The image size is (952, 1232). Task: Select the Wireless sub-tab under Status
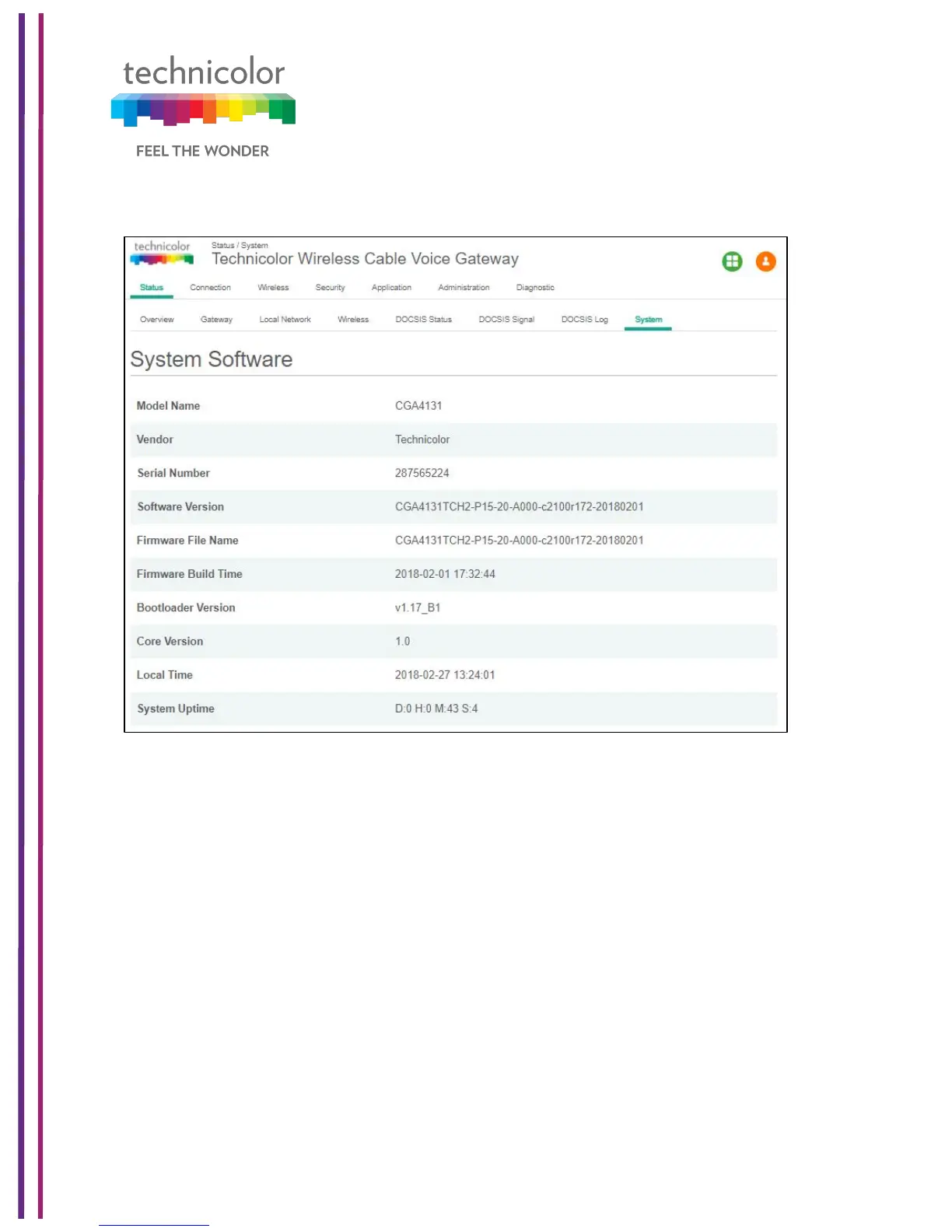(353, 320)
